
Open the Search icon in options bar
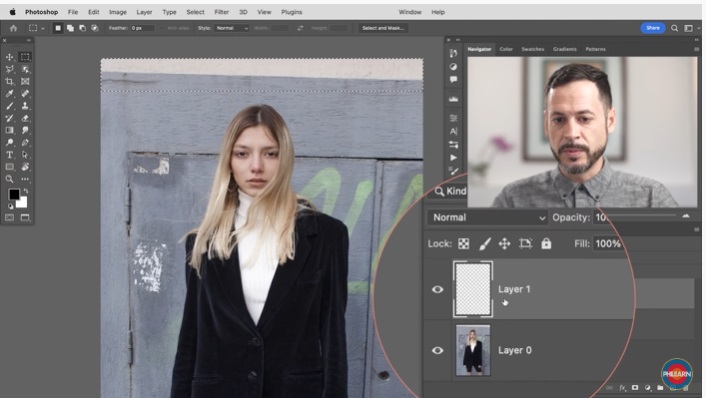[674, 28]
